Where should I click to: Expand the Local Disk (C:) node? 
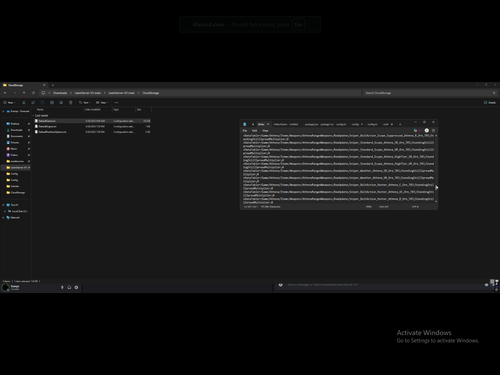[x=5, y=211]
